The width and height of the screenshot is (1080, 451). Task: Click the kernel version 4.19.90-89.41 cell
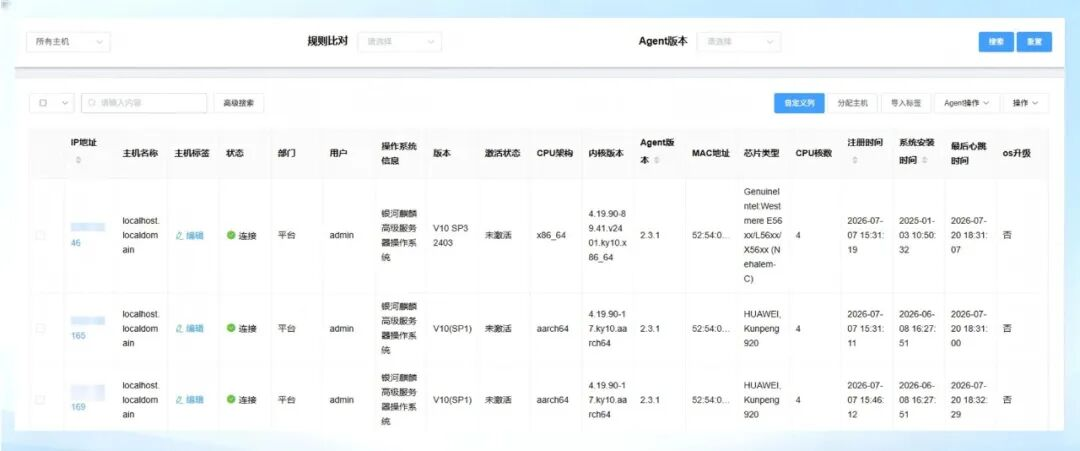[608, 235]
